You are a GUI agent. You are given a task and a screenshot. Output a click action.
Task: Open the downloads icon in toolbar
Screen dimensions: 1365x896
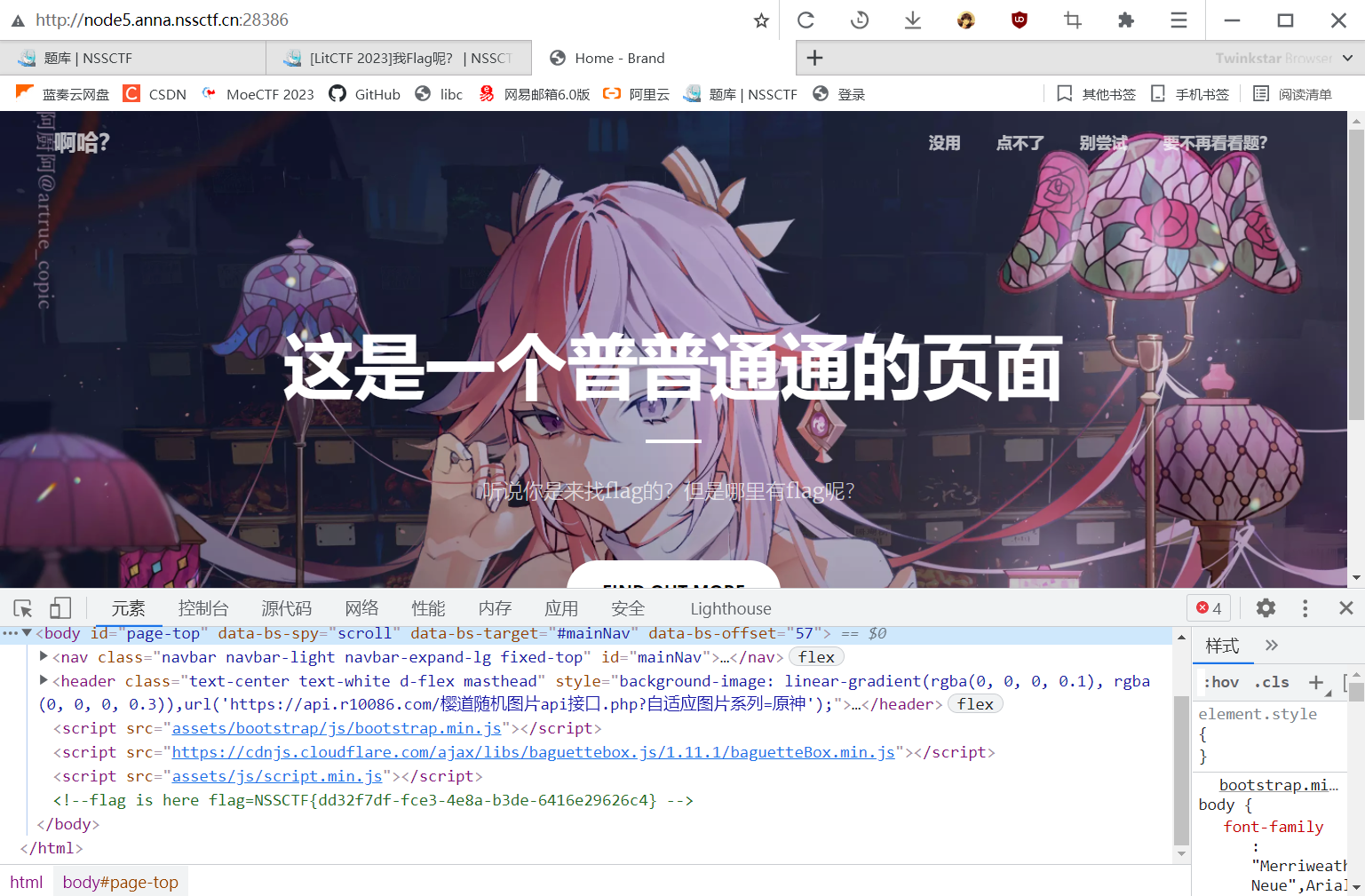pyautogui.click(x=912, y=20)
